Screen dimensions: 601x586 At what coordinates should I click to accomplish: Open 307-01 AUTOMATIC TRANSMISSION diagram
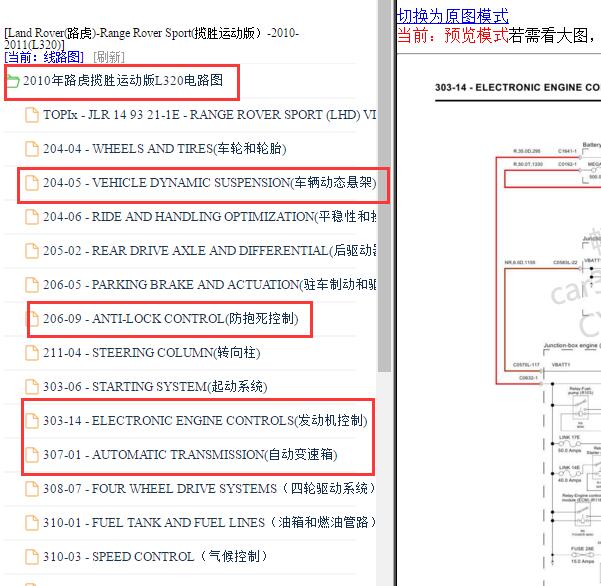pos(190,455)
